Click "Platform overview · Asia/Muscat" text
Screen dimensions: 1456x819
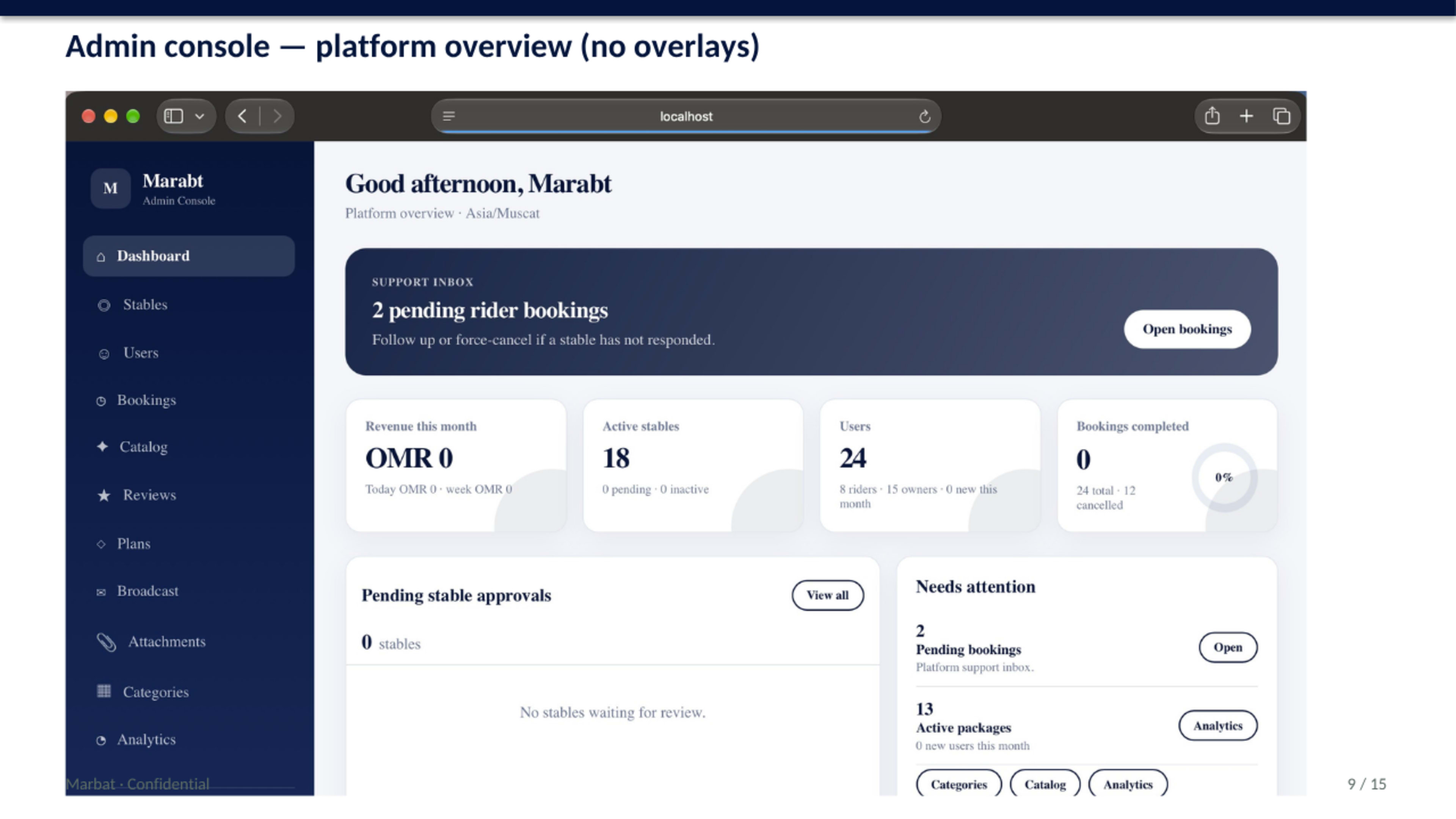tap(442, 213)
